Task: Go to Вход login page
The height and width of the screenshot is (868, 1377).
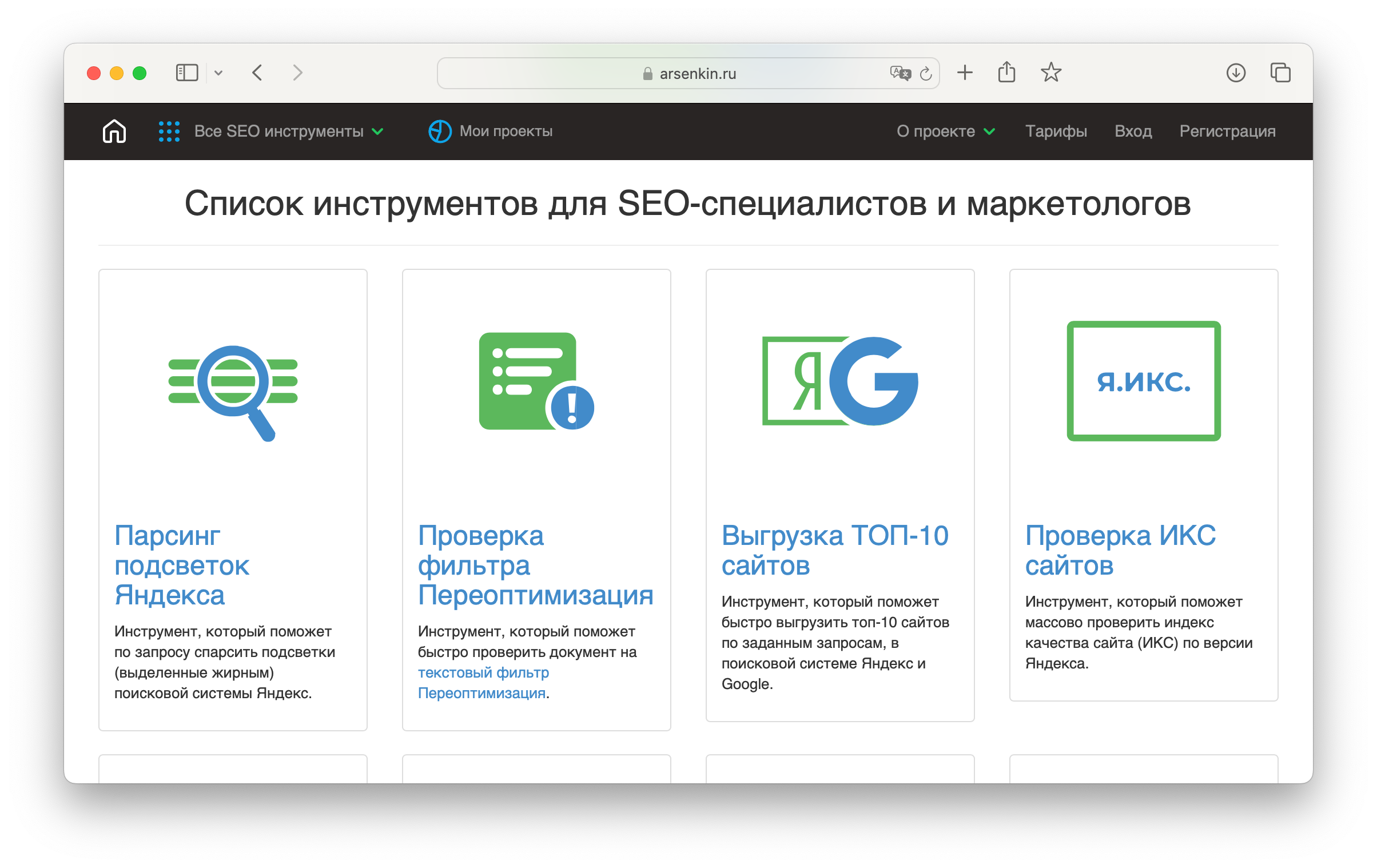Action: [1133, 131]
